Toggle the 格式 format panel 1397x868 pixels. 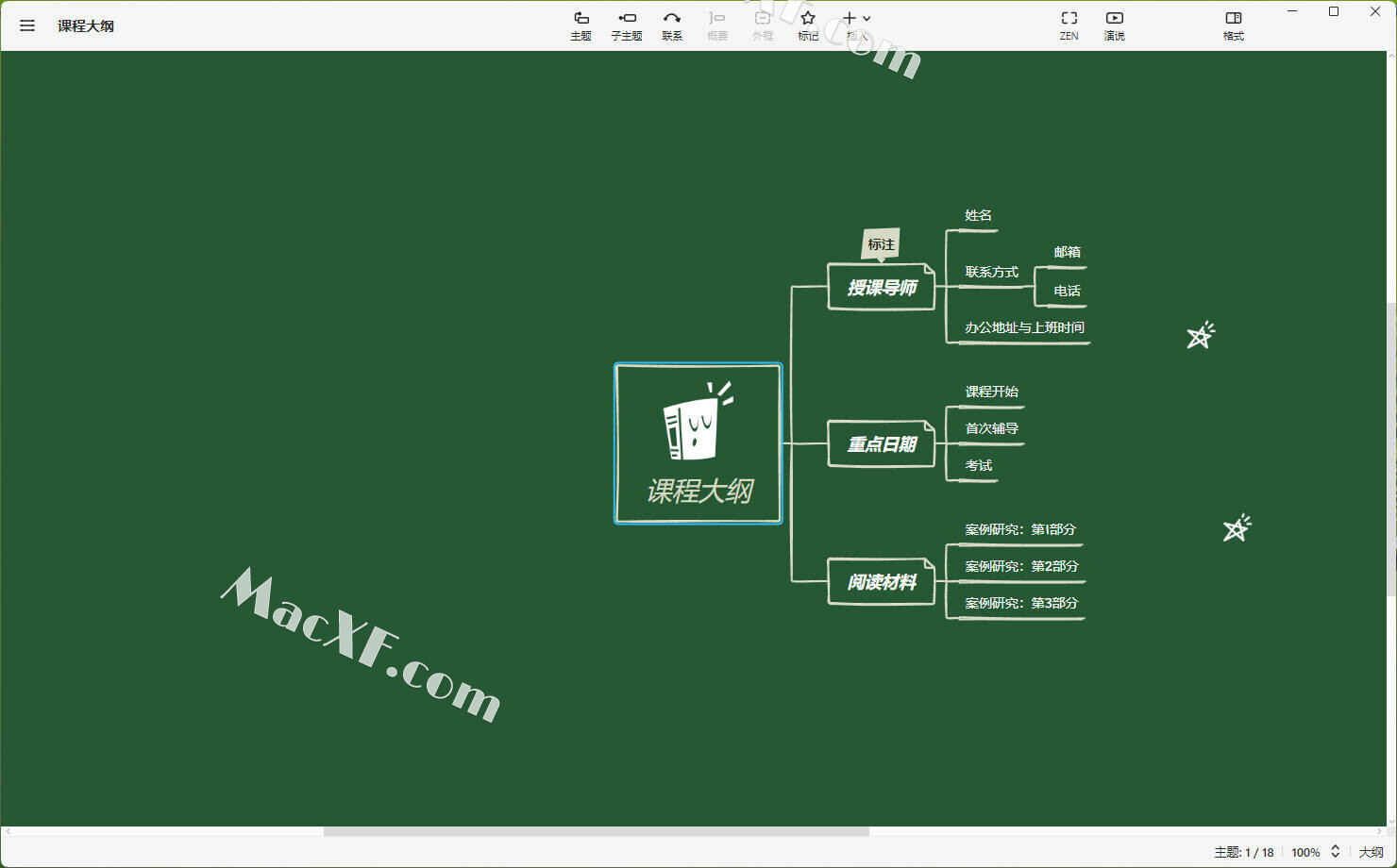pos(1234,25)
